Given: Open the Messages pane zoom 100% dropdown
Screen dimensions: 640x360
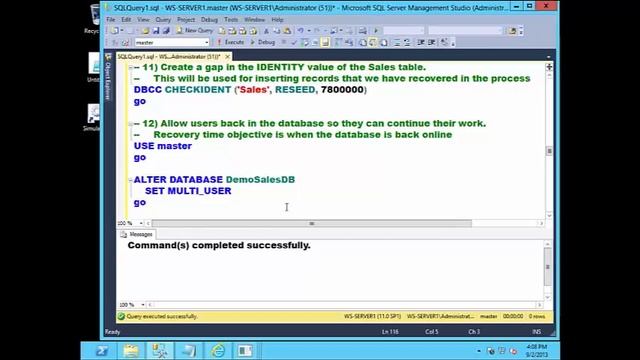Looking at the screenshot, I should click(143, 305).
